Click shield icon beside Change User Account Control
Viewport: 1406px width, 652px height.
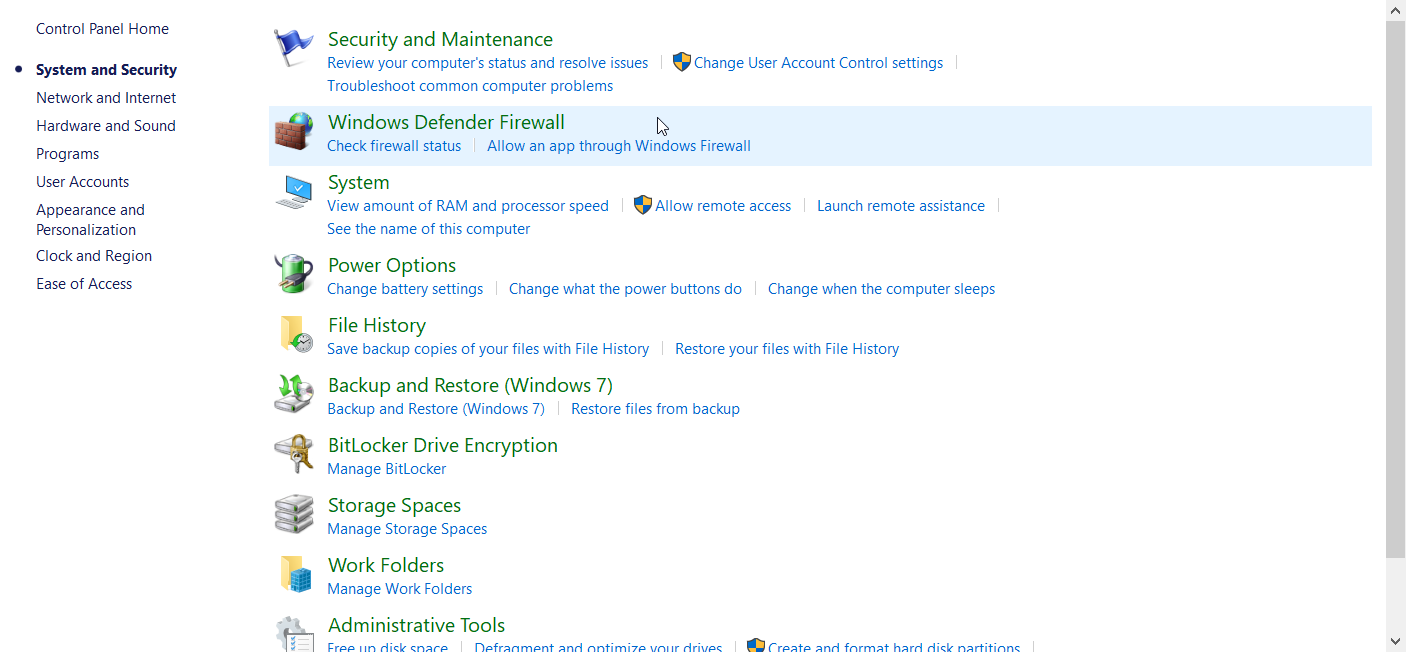682,62
